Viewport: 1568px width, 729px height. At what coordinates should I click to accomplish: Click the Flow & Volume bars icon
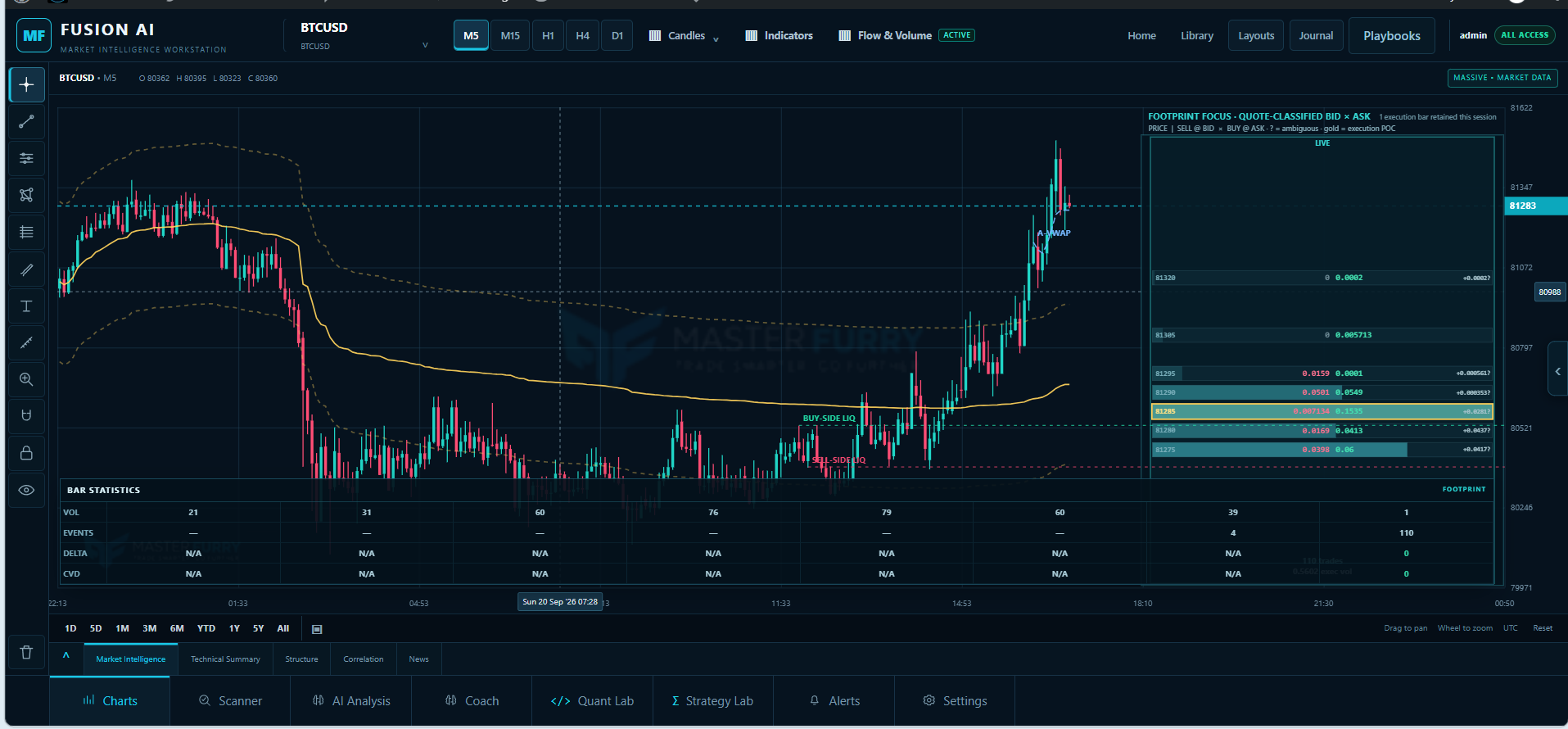tap(845, 36)
